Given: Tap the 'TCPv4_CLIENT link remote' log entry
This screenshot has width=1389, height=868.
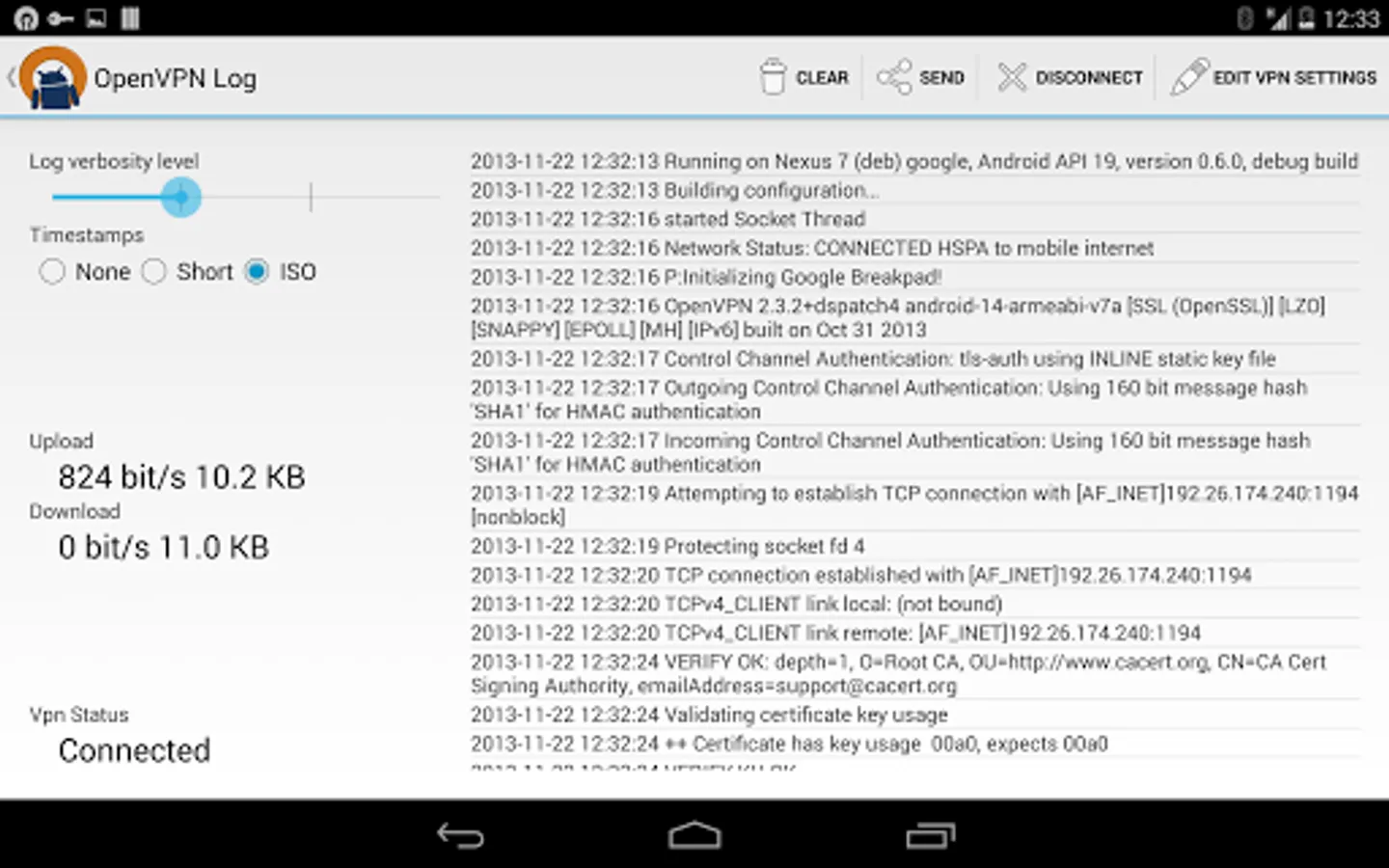Looking at the screenshot, I should [914, 633].
